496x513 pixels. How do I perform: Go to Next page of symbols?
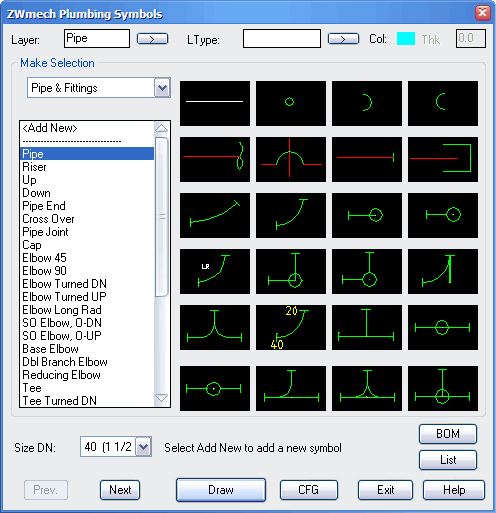pos(120,490)
